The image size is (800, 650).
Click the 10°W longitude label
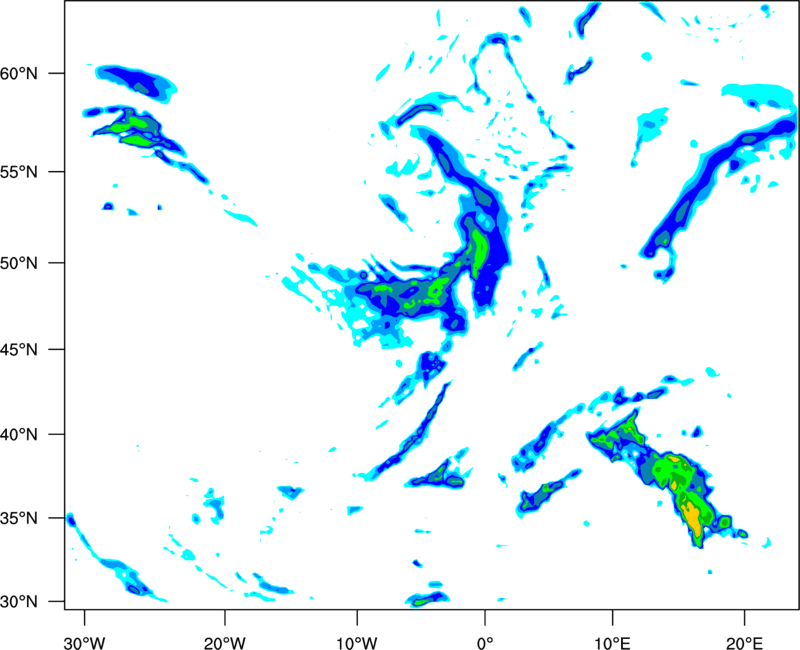tap(357, 643)
